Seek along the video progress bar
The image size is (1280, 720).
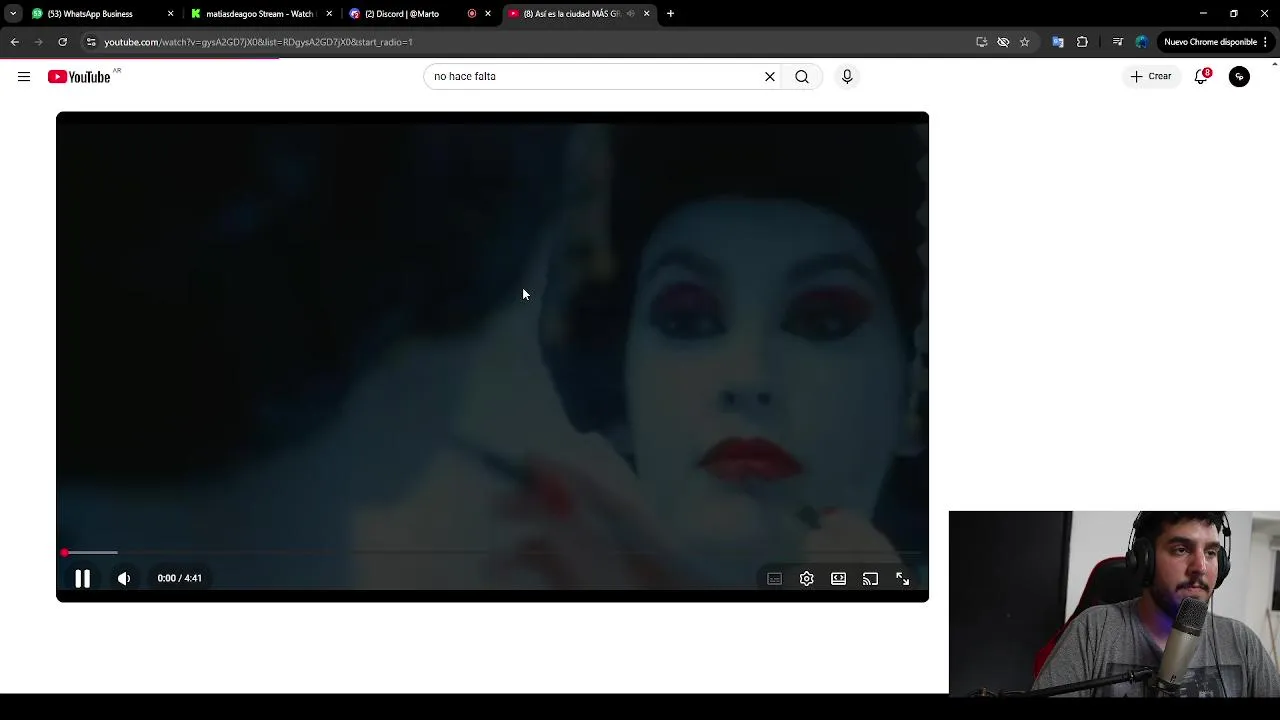click(x=492, y=552)
